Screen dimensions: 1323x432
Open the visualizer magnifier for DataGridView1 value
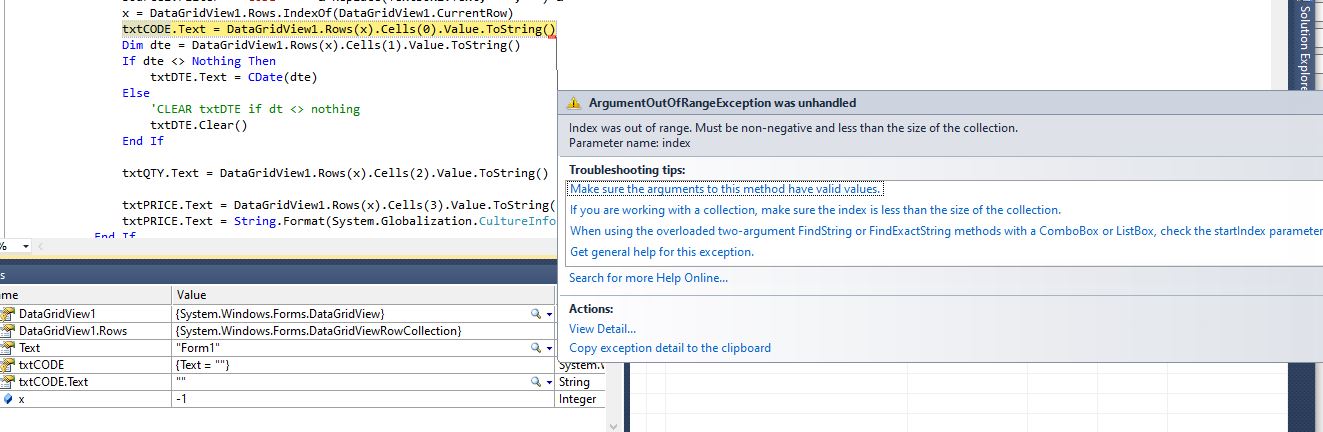pos(536,314)
